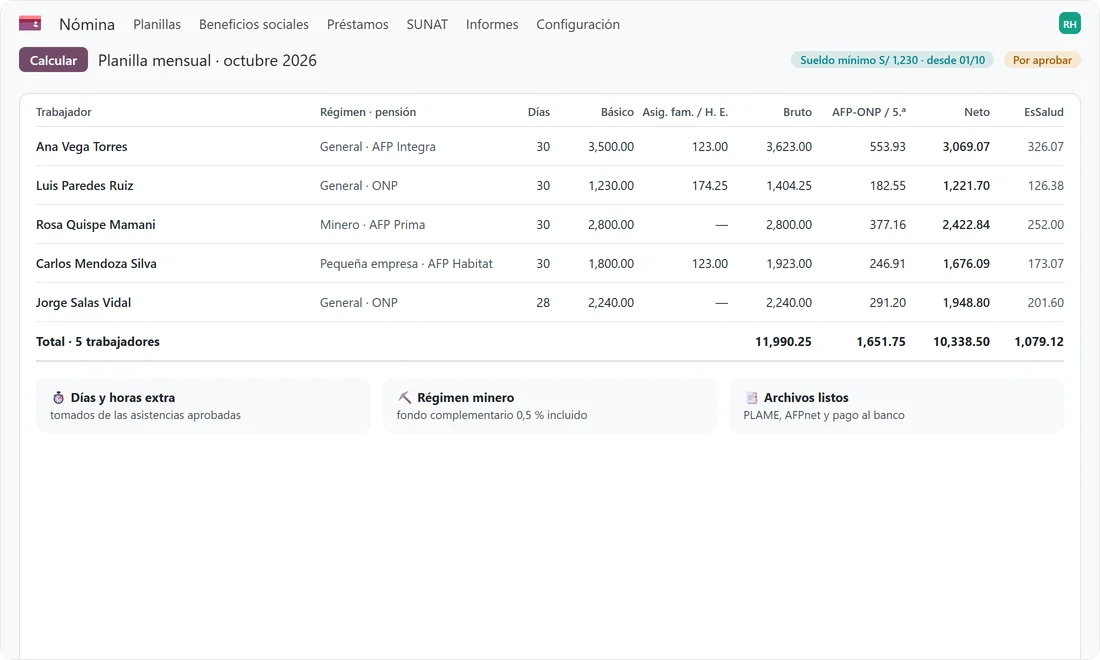Click the document icon in Archivos listos

point(751,398)
